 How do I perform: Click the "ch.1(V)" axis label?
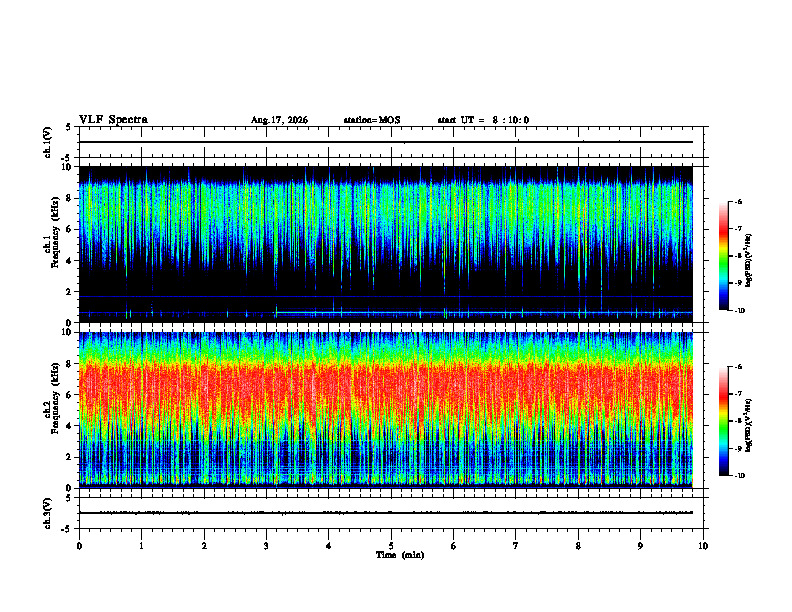pyautogui.click(x=48, y=142)
